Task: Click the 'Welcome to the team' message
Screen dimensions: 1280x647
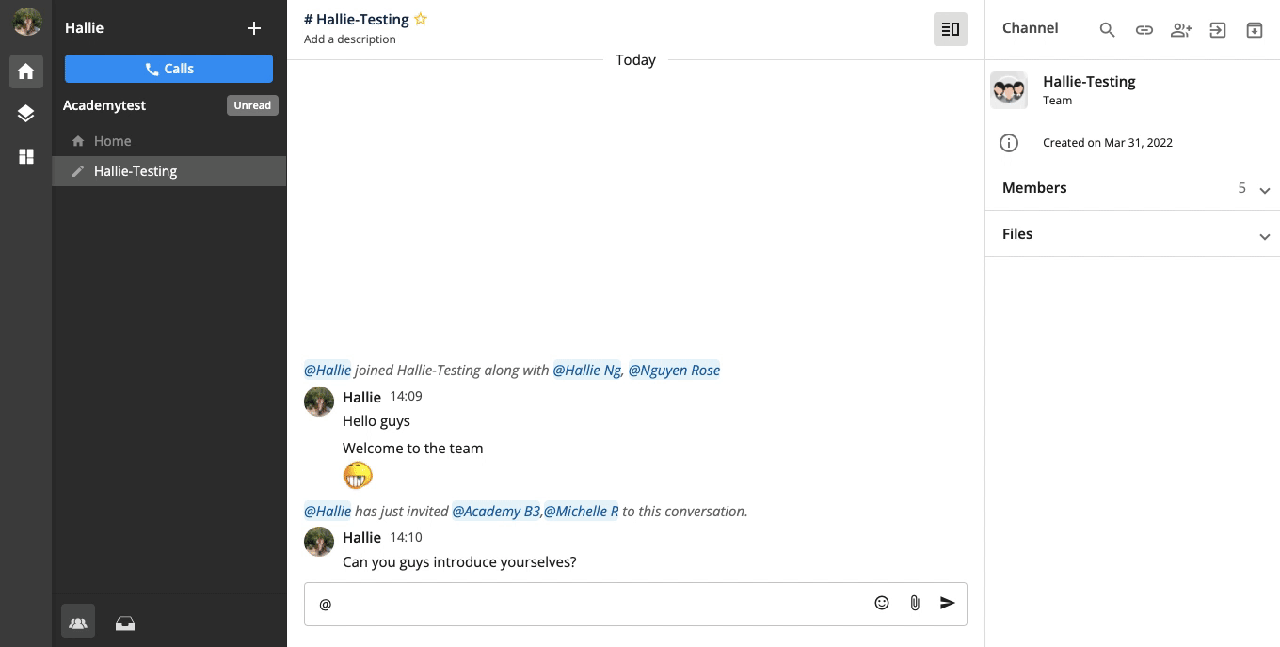Action: [413, 448]
